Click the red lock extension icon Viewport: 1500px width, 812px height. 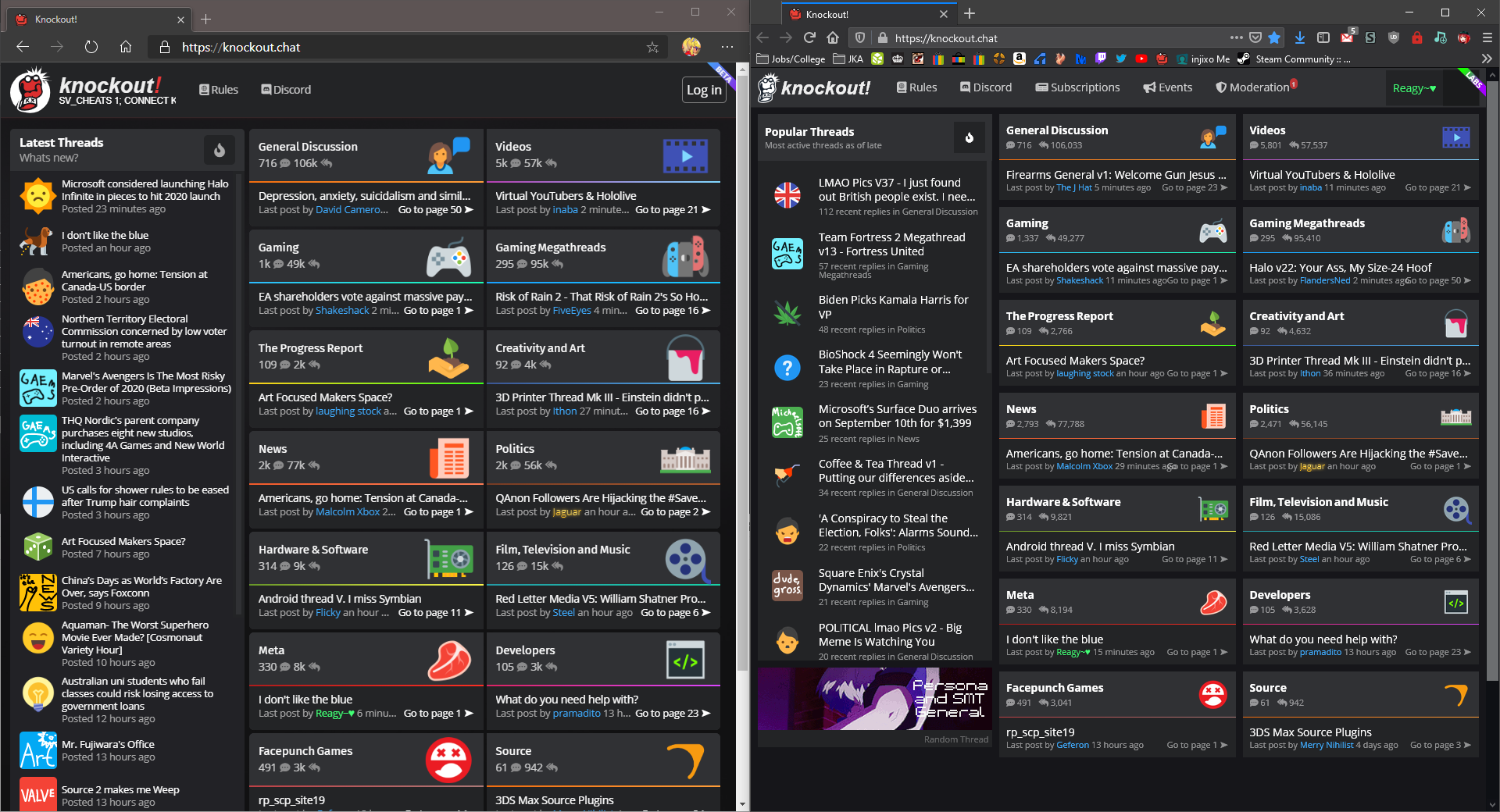pyautogui.click(x=1416, y=37)
